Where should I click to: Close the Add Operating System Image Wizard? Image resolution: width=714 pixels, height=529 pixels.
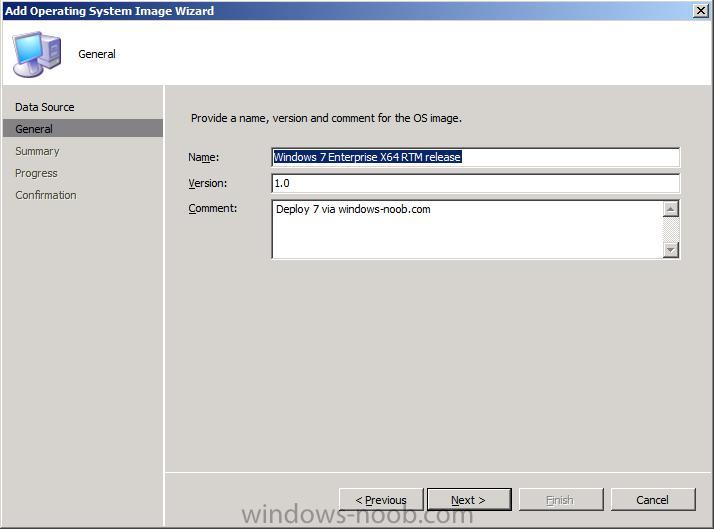700,10
